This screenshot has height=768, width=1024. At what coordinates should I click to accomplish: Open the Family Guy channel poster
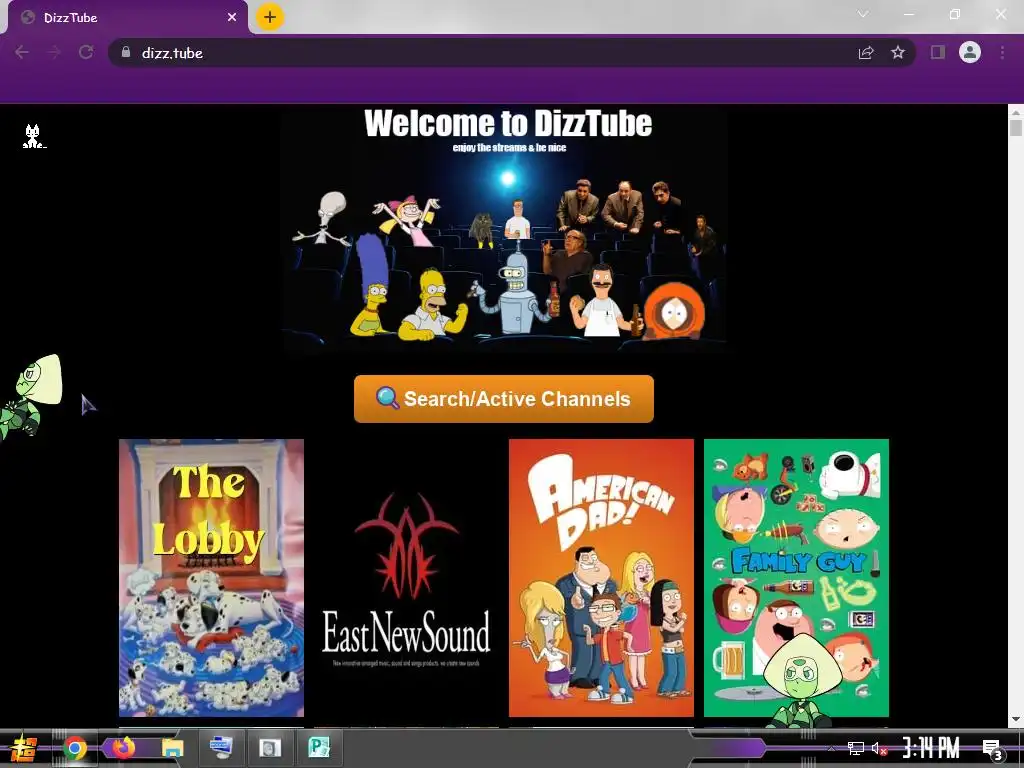[796, 578]
